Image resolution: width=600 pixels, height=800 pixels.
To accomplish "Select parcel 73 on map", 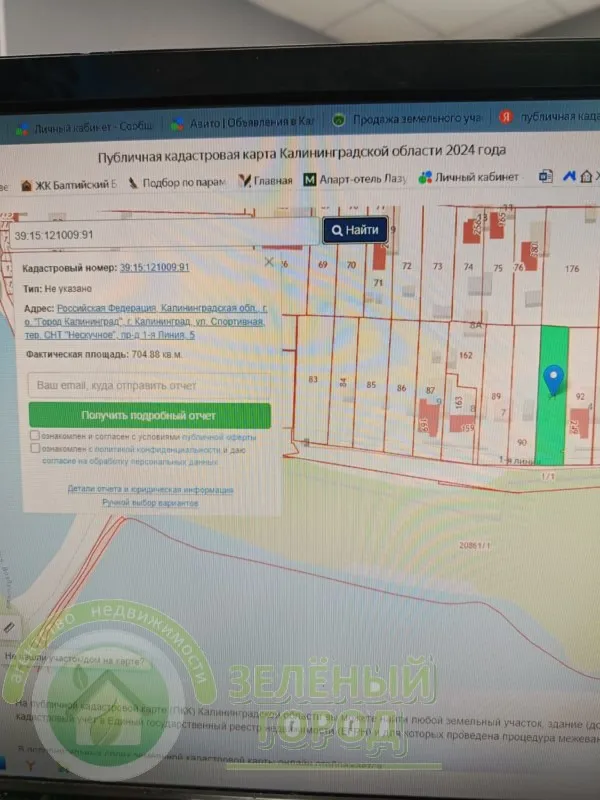I will (x=438, y=266).
